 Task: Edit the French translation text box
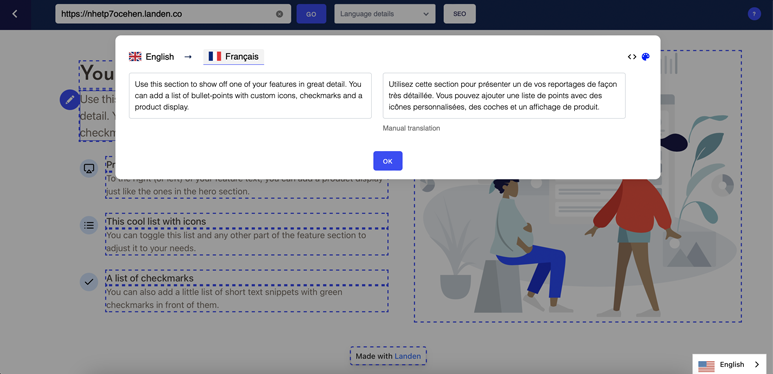point(504,96)
